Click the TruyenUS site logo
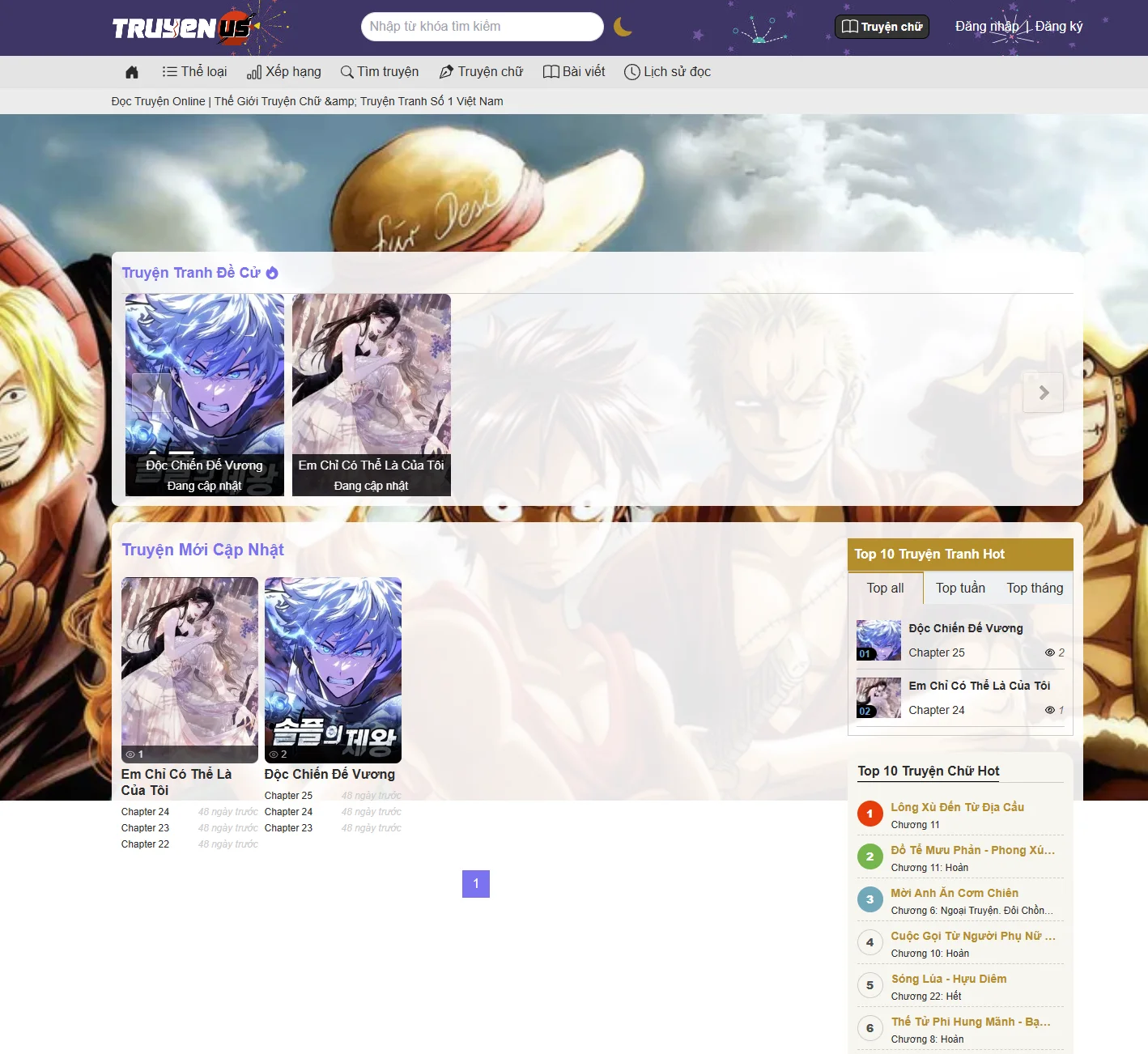Screen dimensions: 1148x1054 pyautogui.click(x=183, y=28)
